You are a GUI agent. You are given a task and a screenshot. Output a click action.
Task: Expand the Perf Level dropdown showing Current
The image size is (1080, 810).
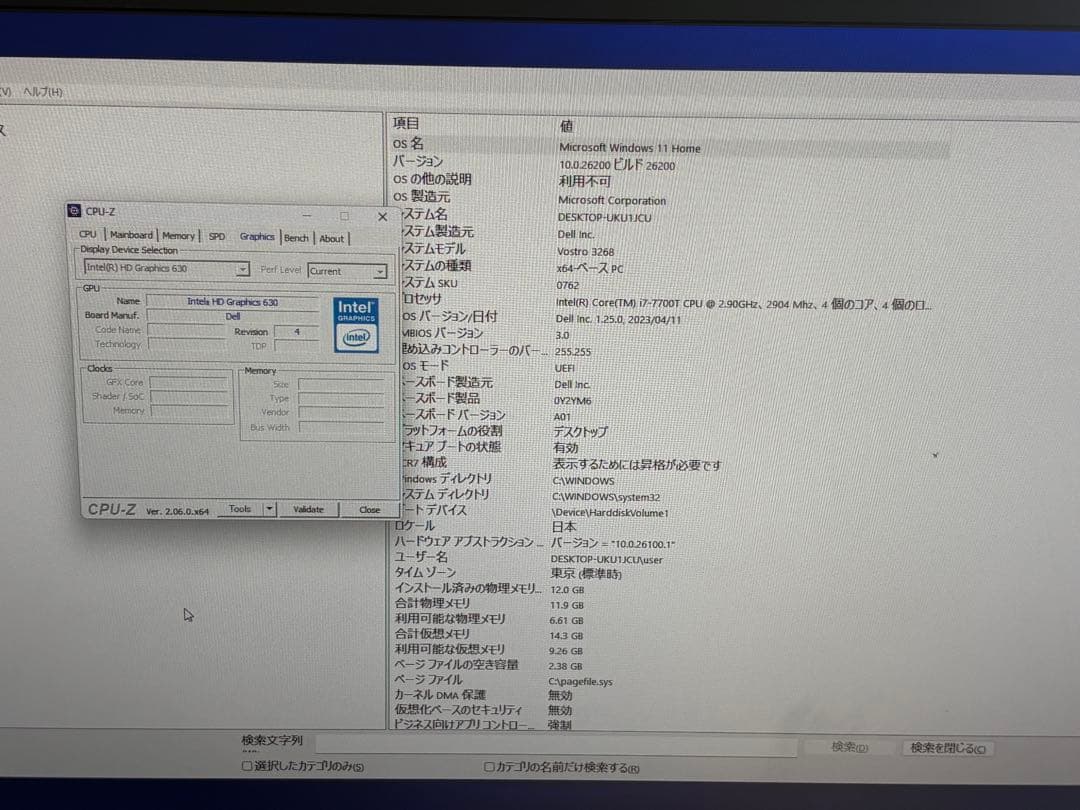380,270
